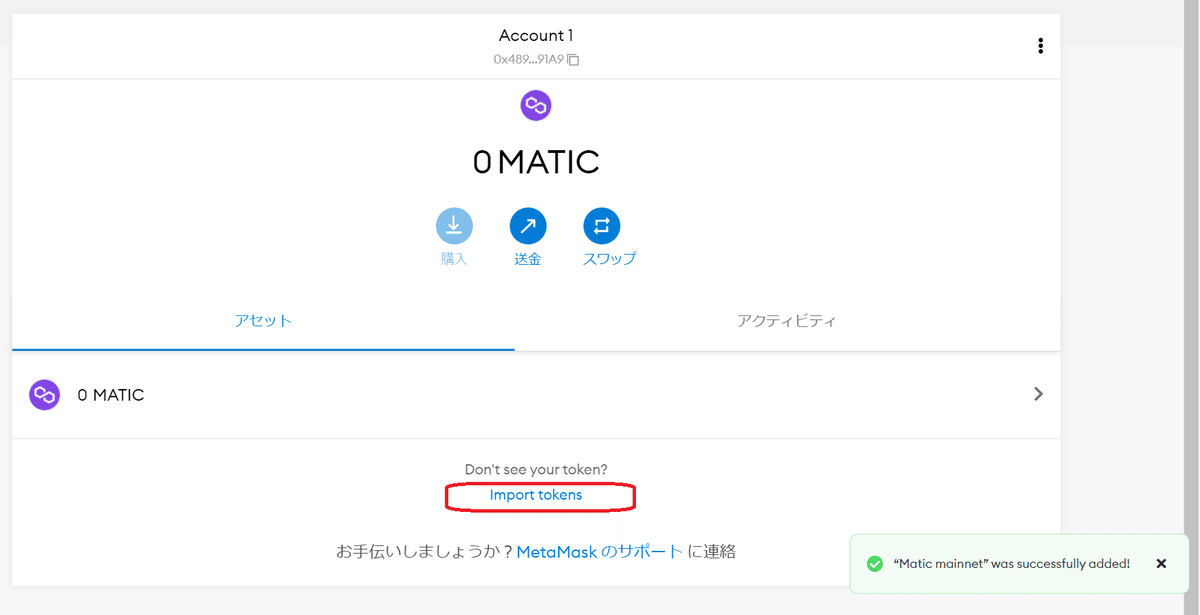Click the MATIC token icon in the asset list
Screen dimensions: 1200x615
(44, 395)
